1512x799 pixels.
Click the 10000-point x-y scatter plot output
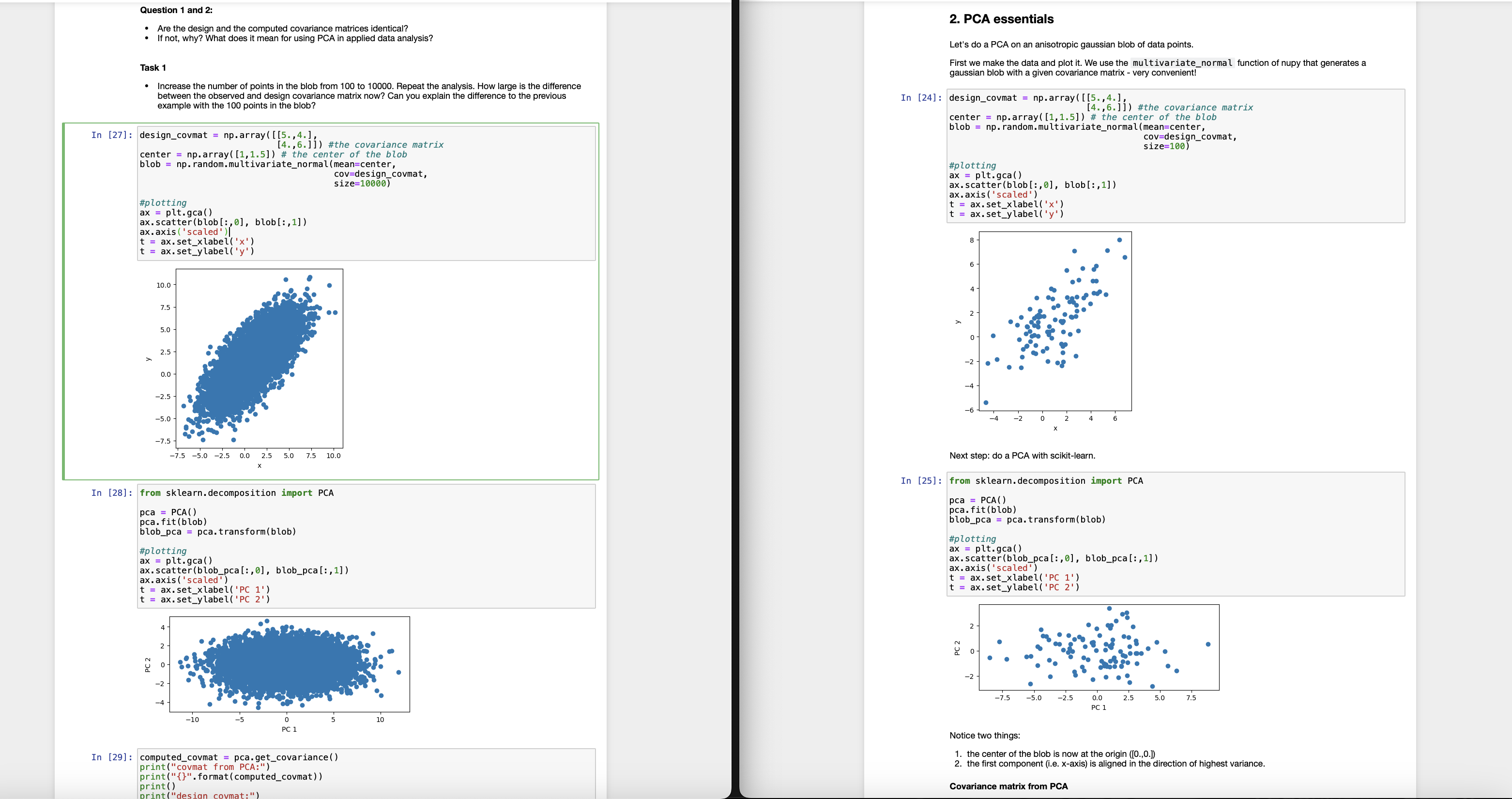259,359
